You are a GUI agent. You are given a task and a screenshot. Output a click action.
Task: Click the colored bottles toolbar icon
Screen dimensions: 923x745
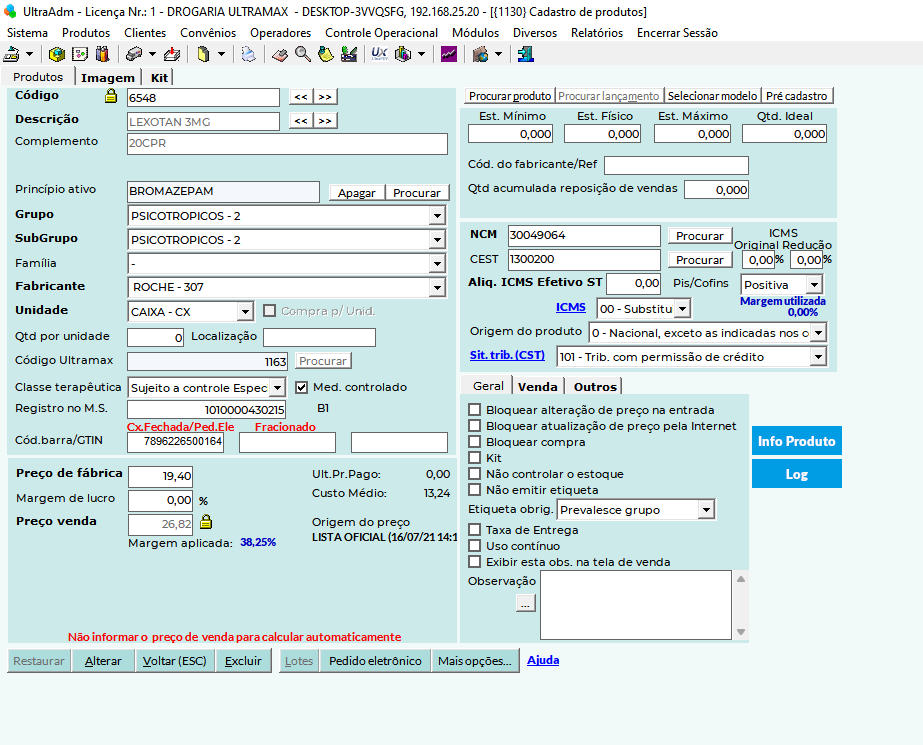pyautogui.click(x=102, y=55)
